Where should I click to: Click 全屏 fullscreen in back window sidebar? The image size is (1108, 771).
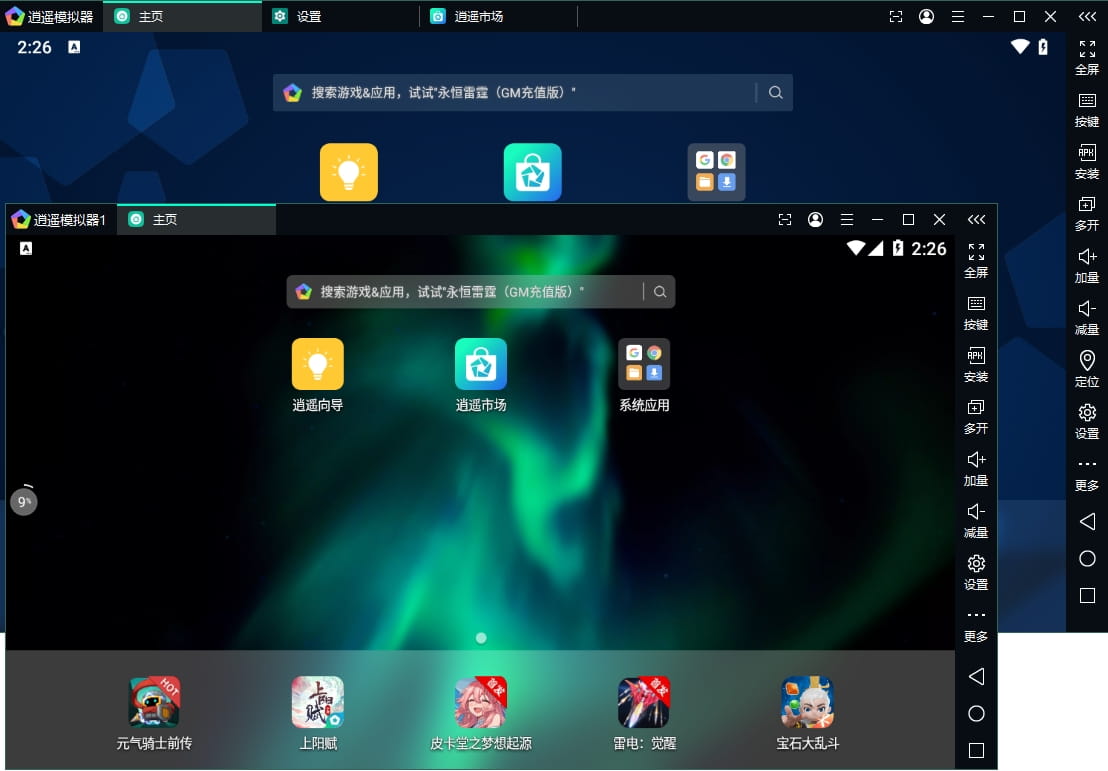click(x=1087, y=57)
